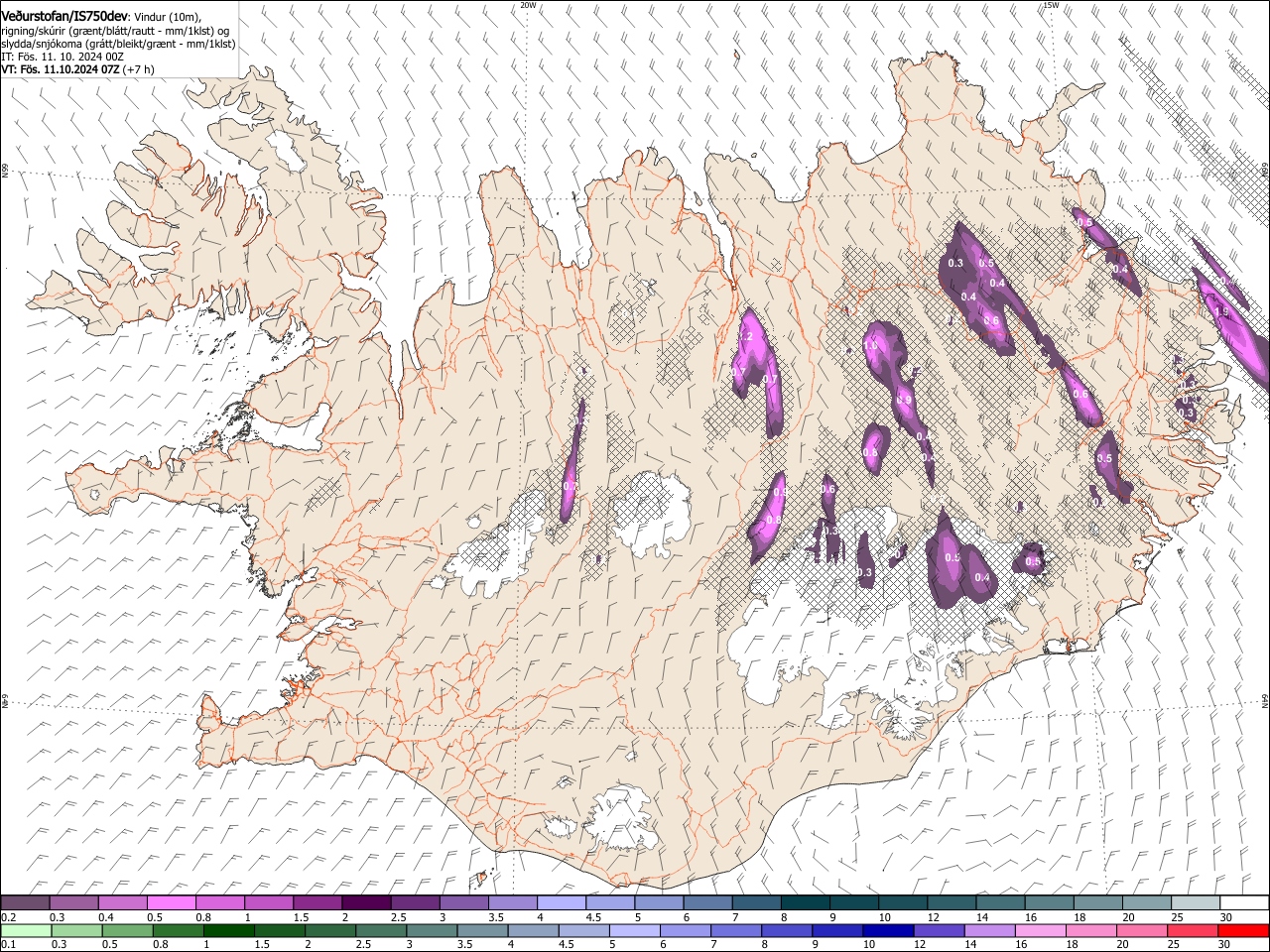Click the 6–7 slate-blue swatch in upper legend row
This screenshot has width=1270, height=952.
[x=706, y=903]
